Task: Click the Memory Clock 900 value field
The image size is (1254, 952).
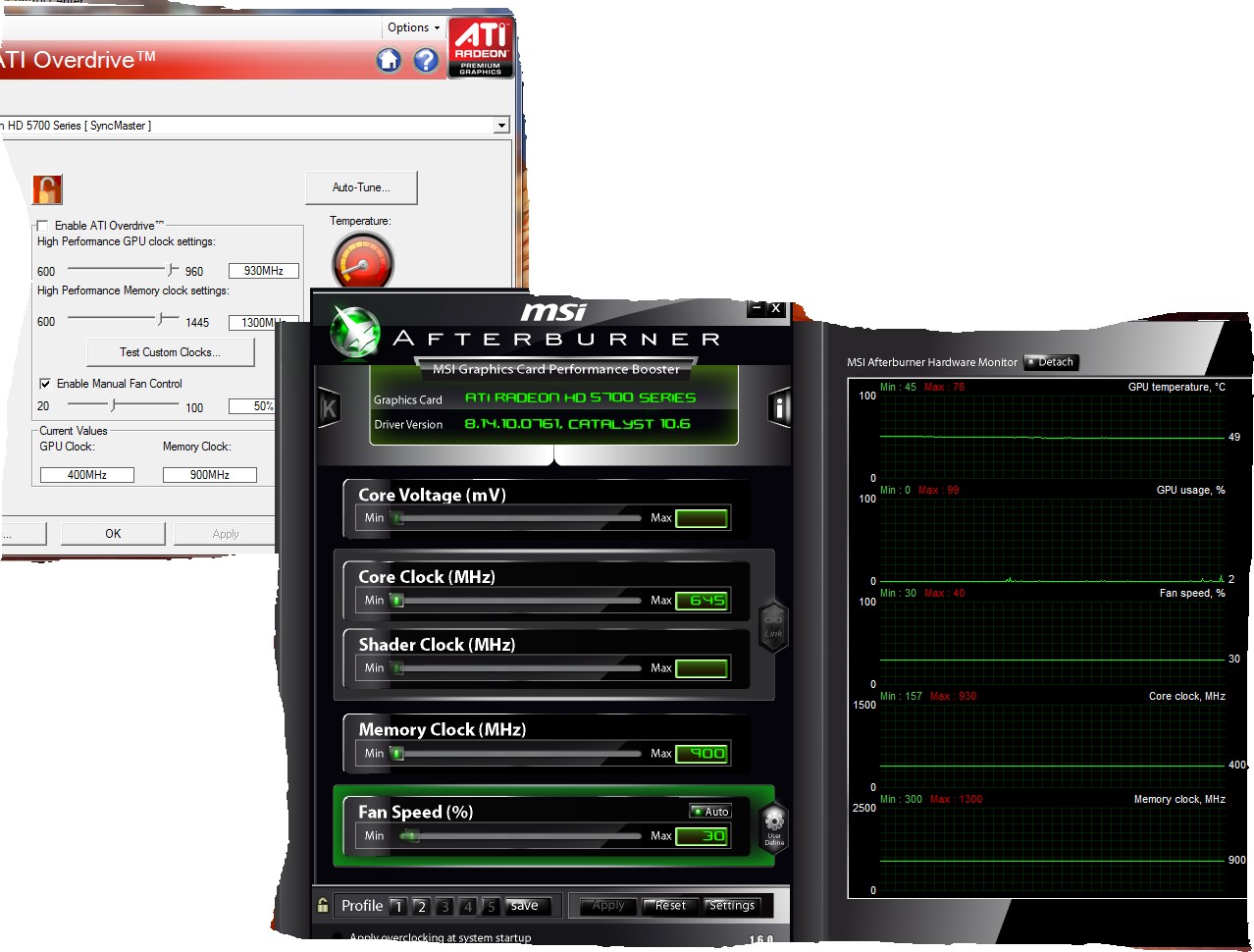Action: coord(702,753)
